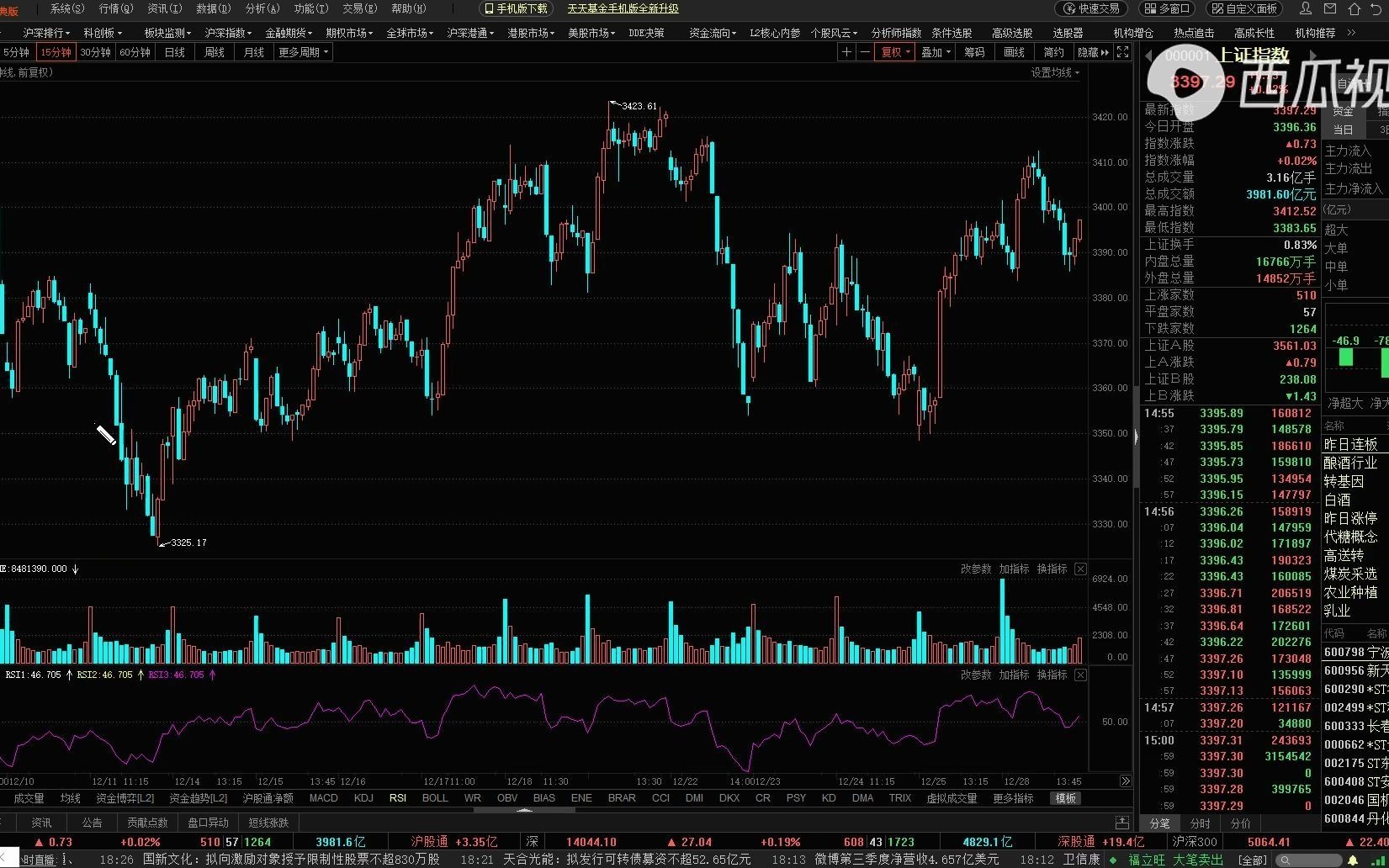Switch to 分时 tab in tick panel
1389x868 pixels.
(1201, 823)
